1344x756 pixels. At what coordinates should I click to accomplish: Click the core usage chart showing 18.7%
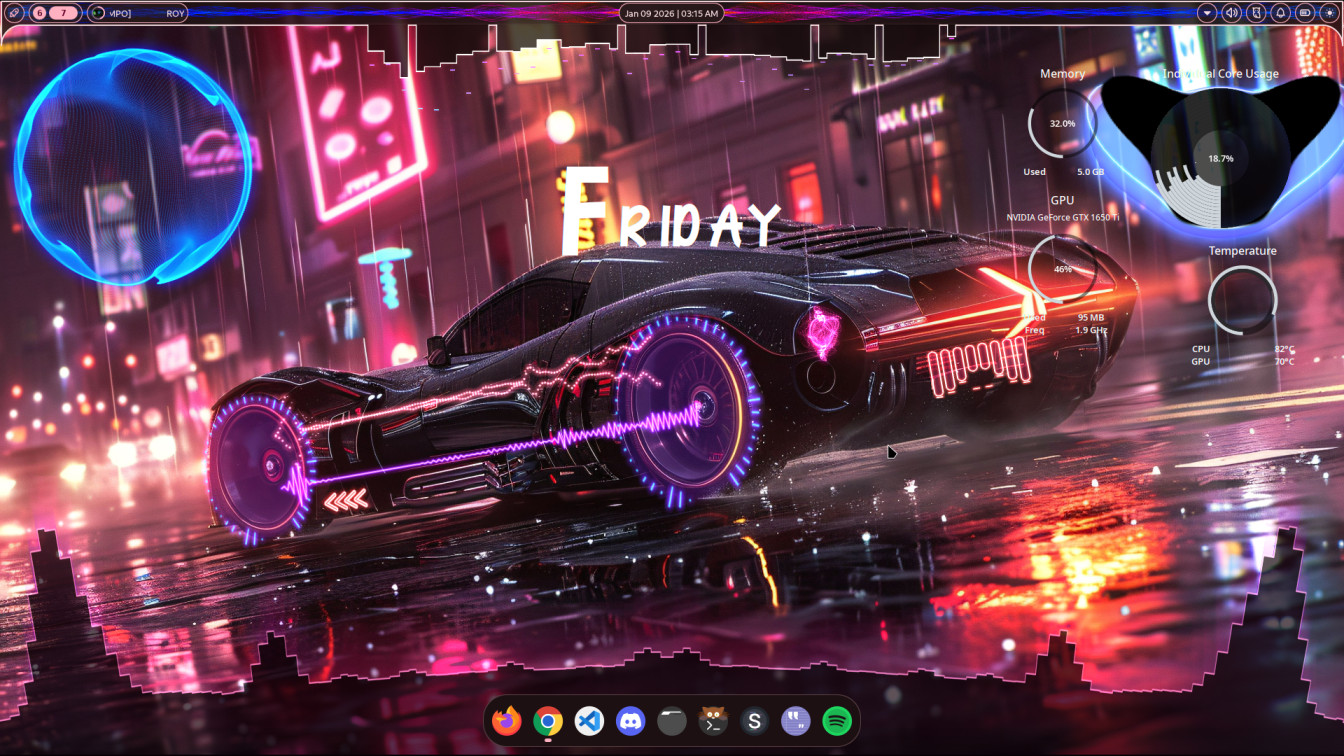(1220, 158)
